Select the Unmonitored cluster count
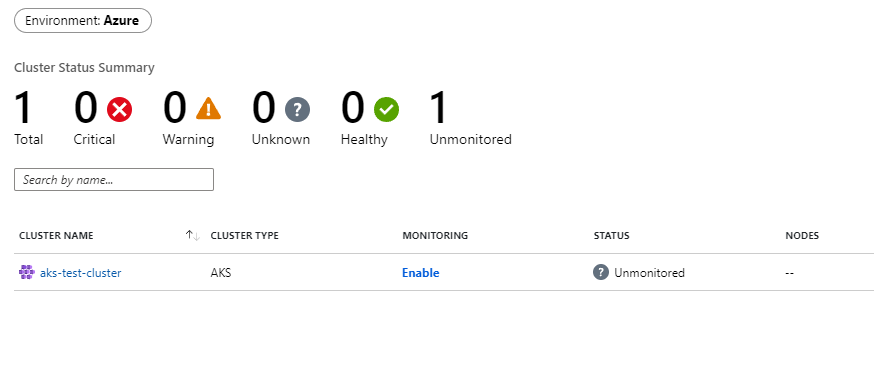 (439, 109)
